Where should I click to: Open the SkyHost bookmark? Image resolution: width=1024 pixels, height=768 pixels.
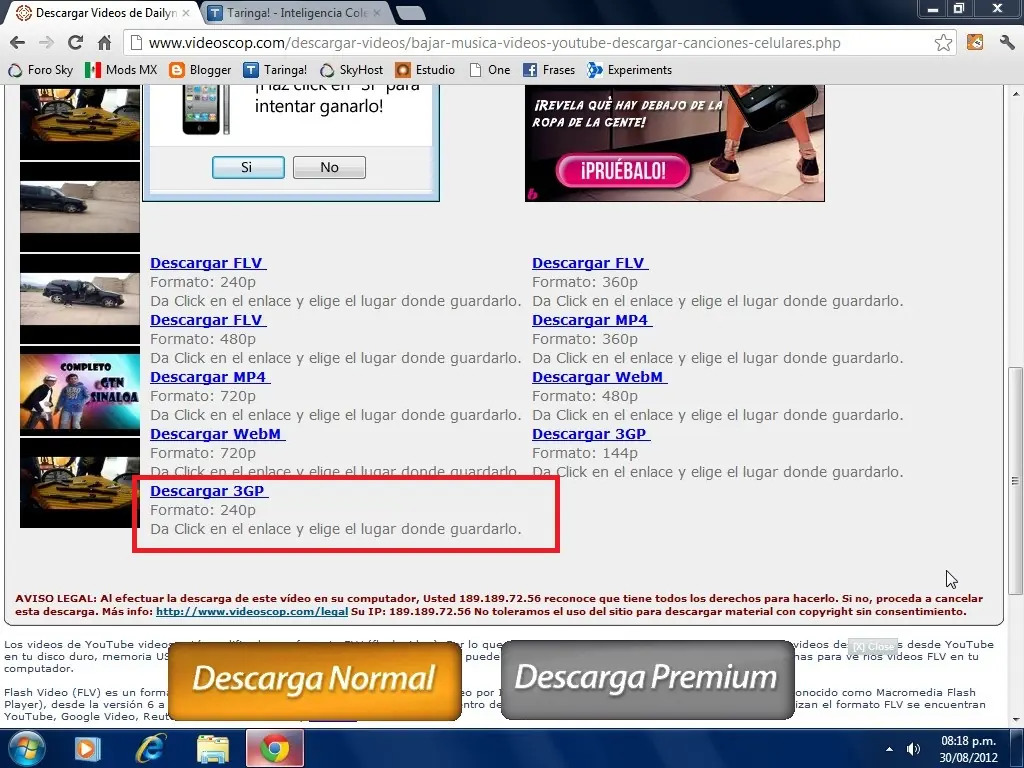[351, 70]
